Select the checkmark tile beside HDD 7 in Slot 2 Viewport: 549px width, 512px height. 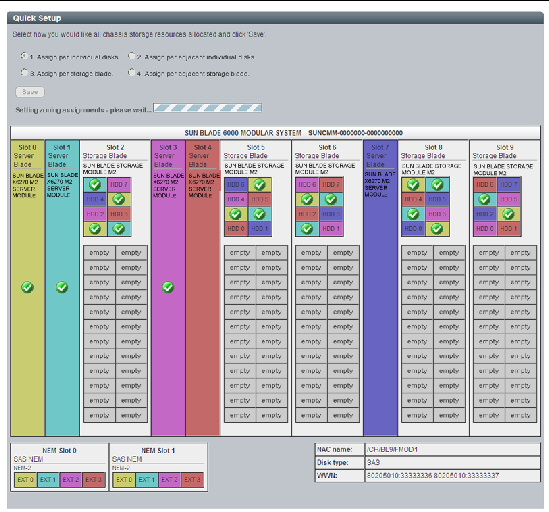pyautogui.click(x=95, y=185)
